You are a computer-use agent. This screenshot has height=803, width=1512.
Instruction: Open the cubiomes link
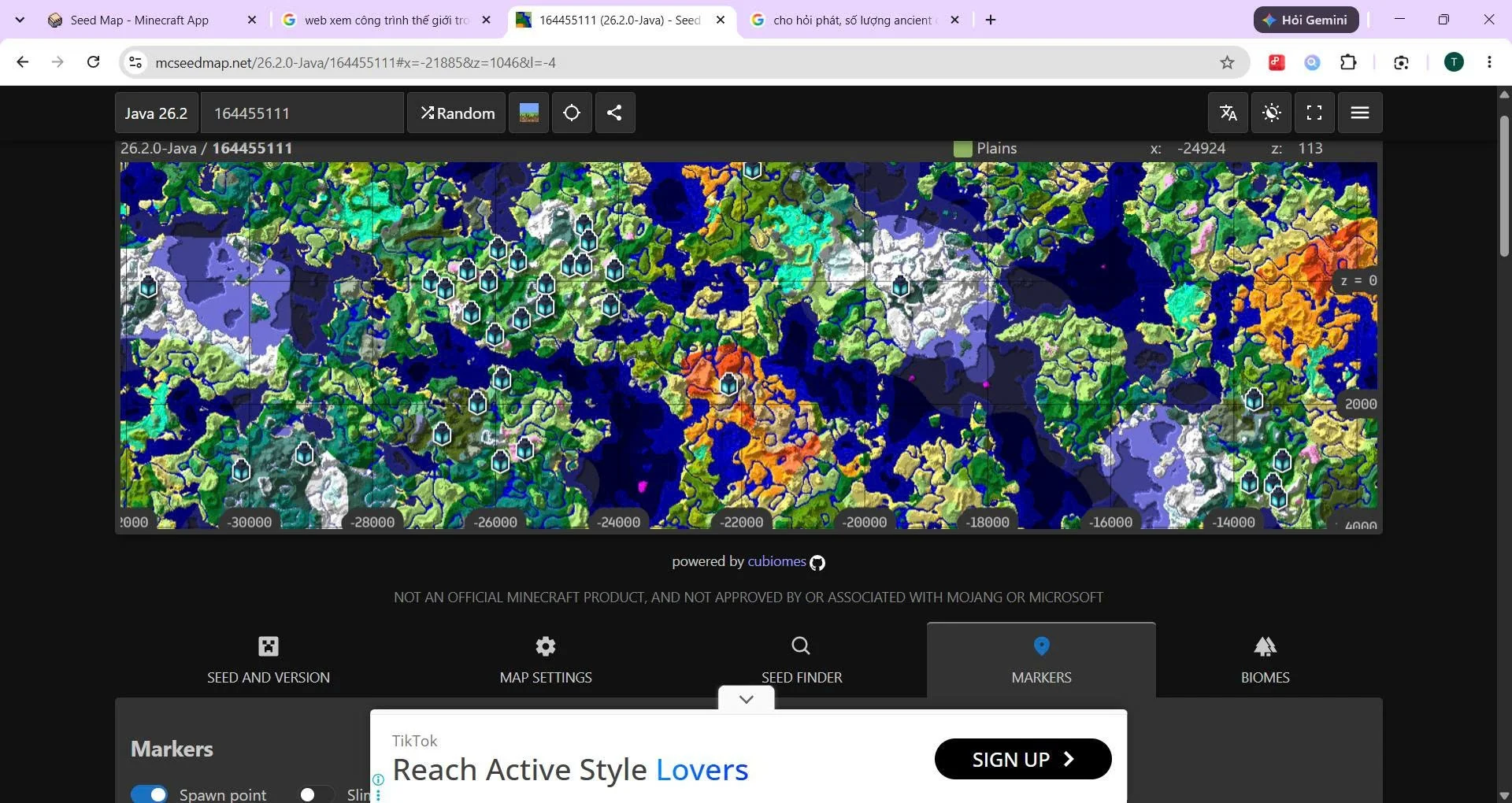776,561
